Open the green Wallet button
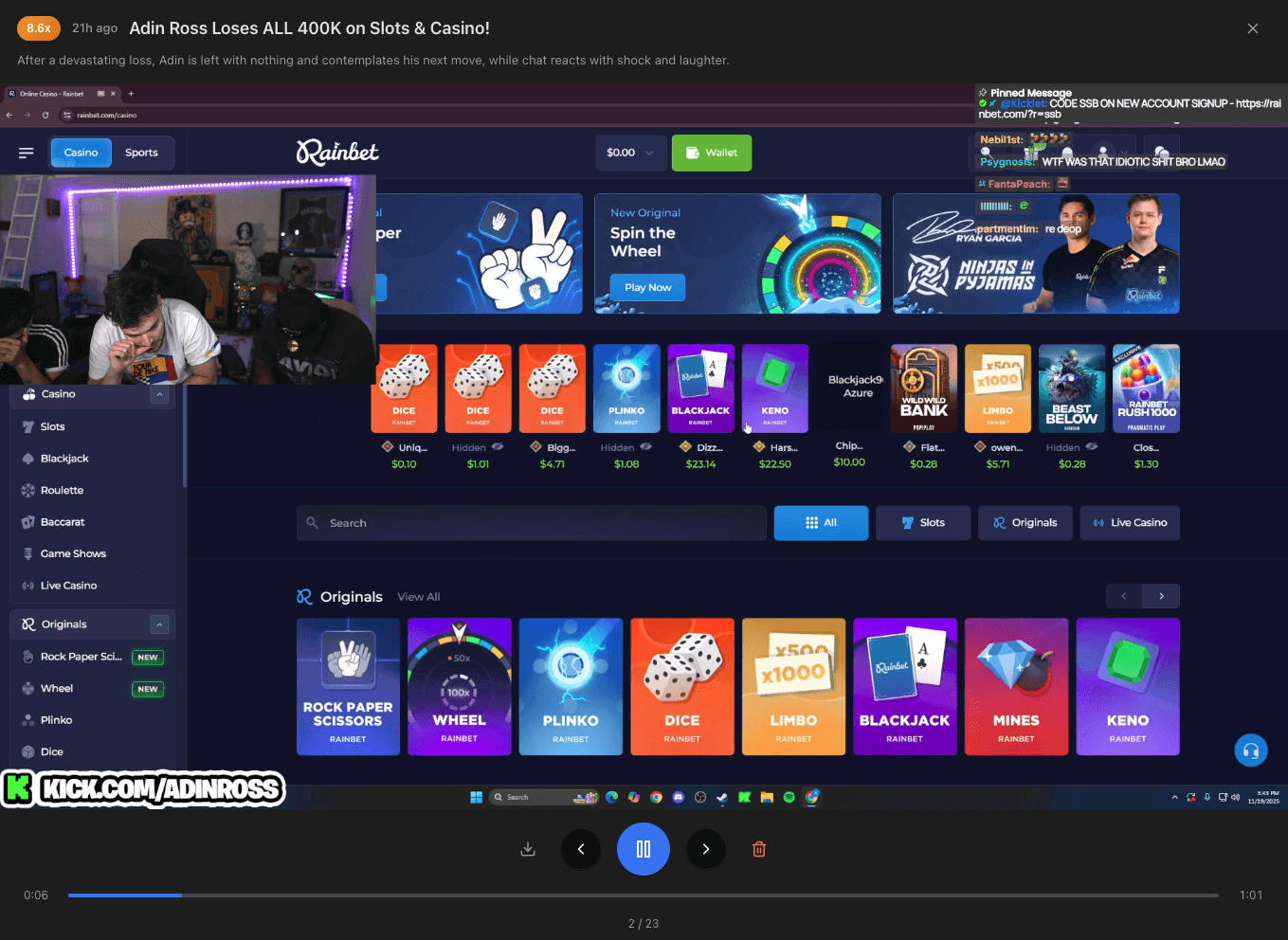 tap(712, 153)
